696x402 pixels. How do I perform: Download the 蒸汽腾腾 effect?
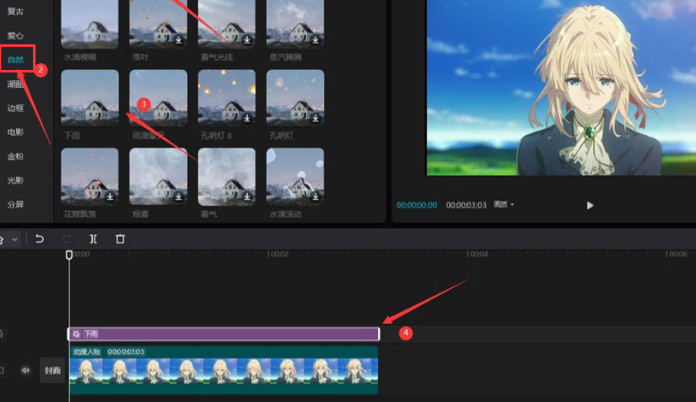tap(315, 40)
